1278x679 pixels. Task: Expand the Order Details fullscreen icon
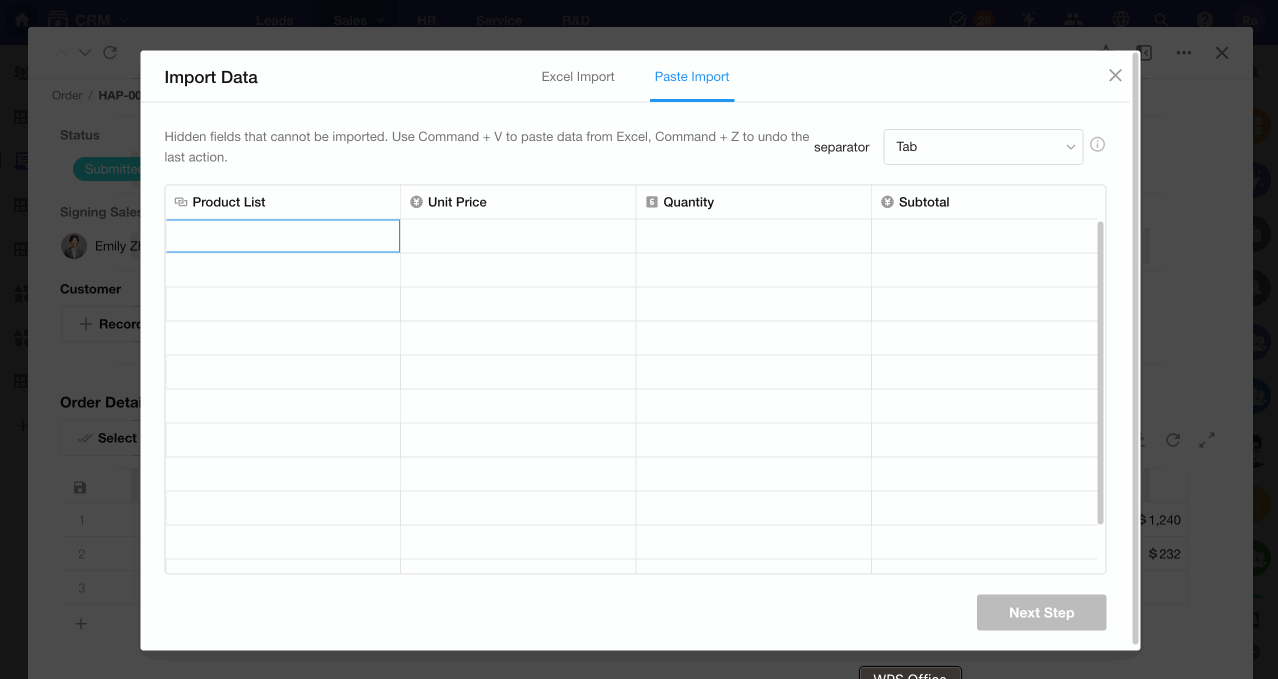click(1207, 440)
